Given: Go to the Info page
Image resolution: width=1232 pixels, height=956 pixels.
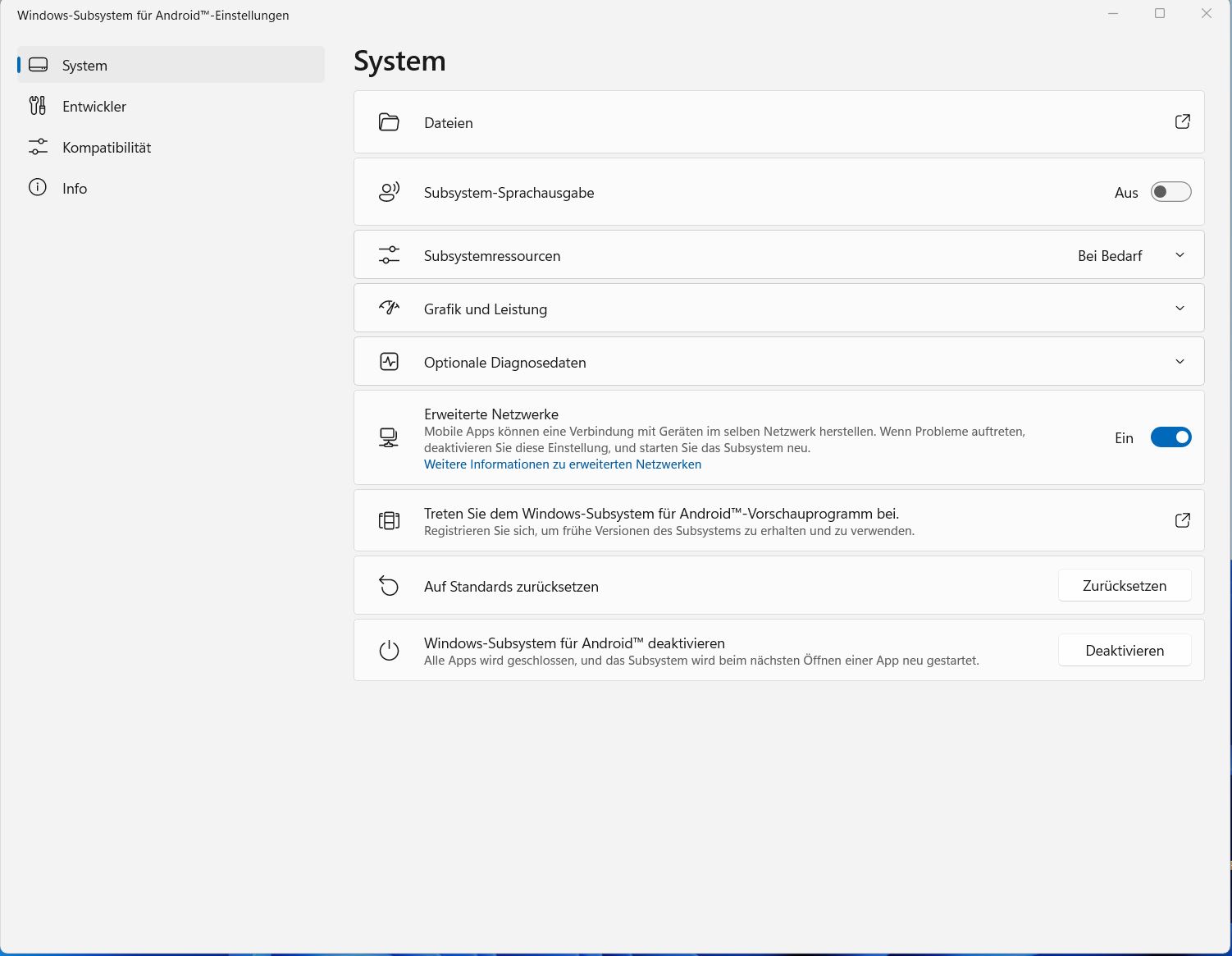Looking at the screenshot, I should [x=74, y=189].
